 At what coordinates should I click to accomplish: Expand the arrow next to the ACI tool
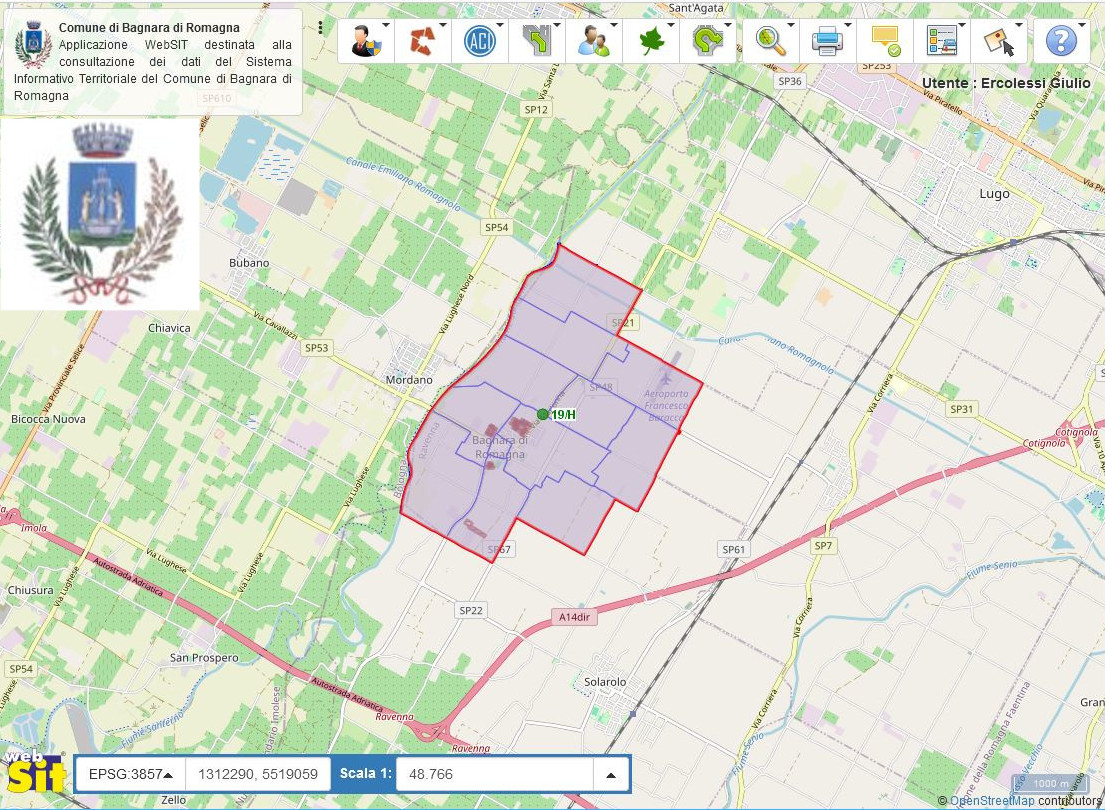pos(500,25)
